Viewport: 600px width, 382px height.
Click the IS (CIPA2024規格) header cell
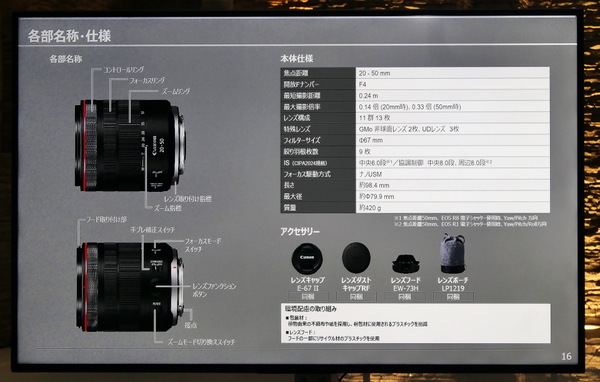click(x=318, y=163)
